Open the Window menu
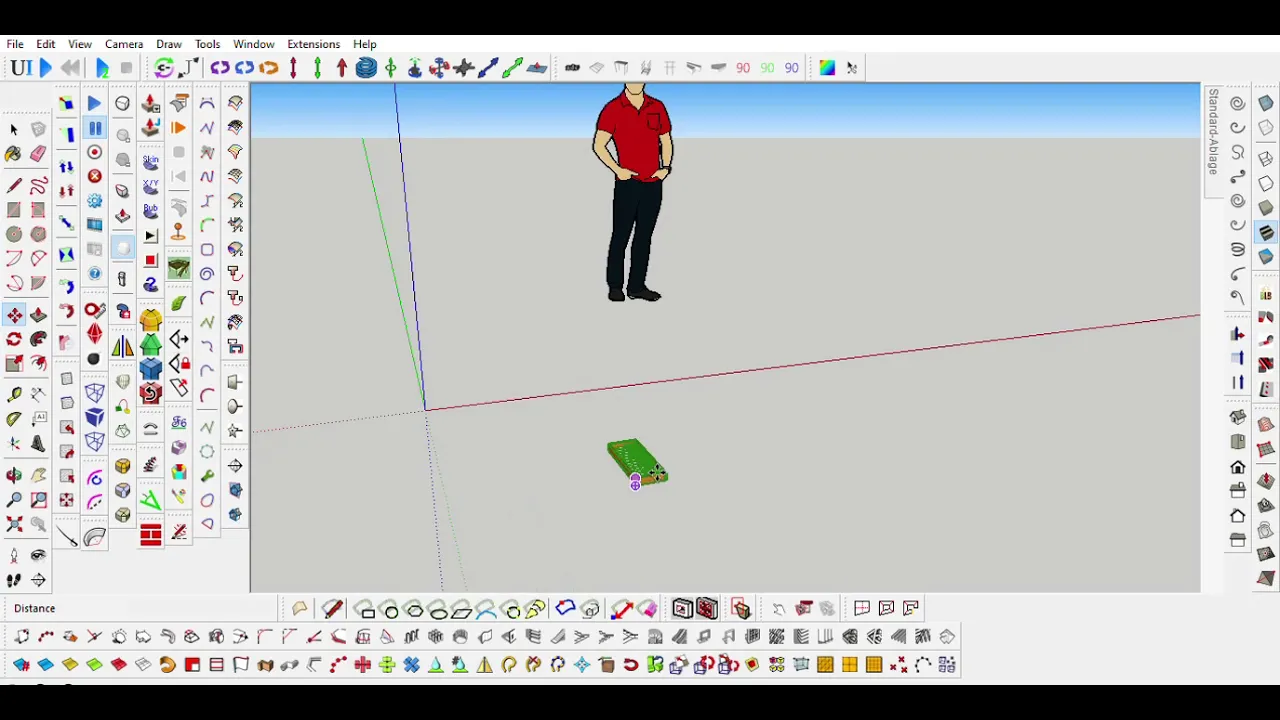Image resolution: width=1280 pixels, height=720 pixels. click(254, 44)
